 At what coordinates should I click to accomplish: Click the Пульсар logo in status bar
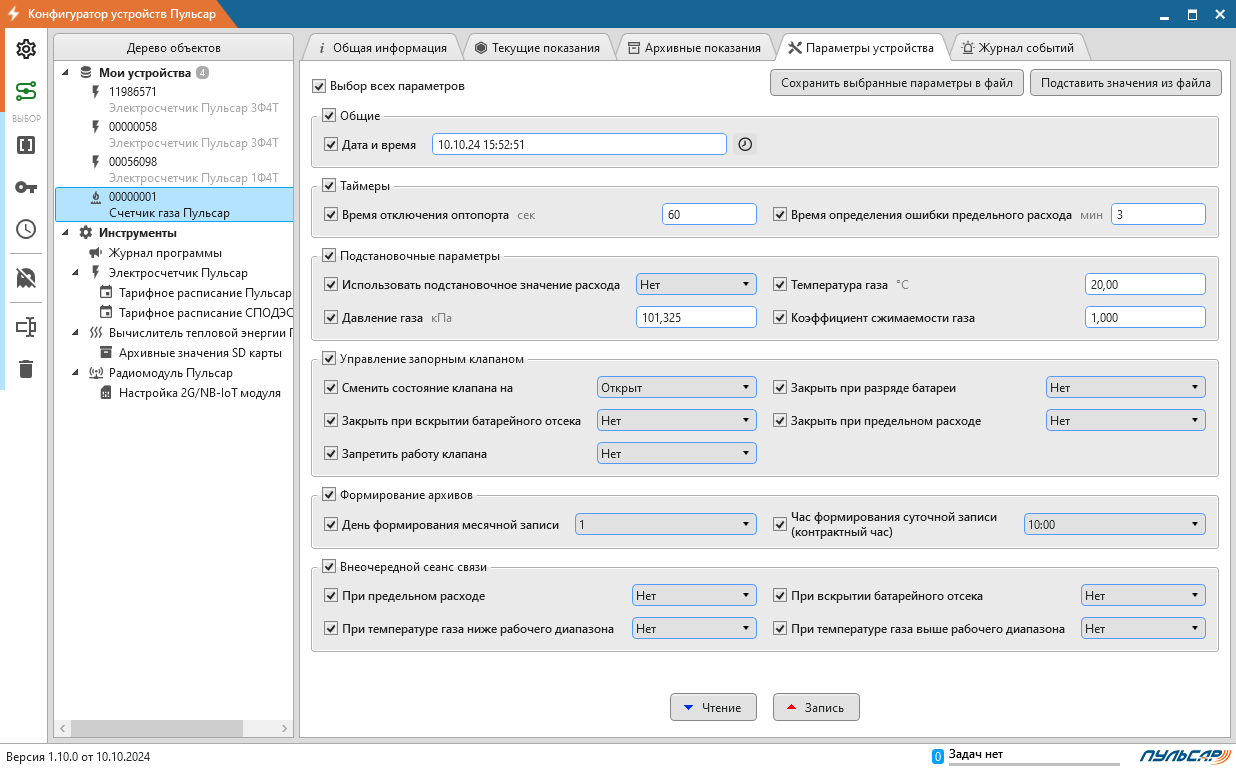click(x=1183, y=756)
